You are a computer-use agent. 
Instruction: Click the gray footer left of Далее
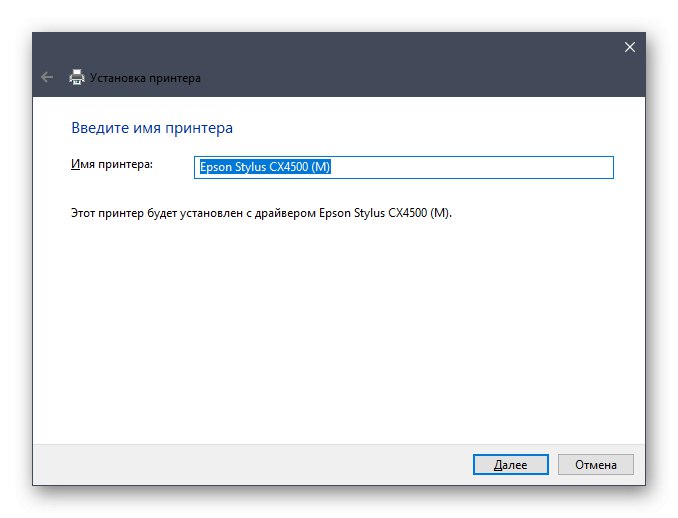[x=250, y=464]
